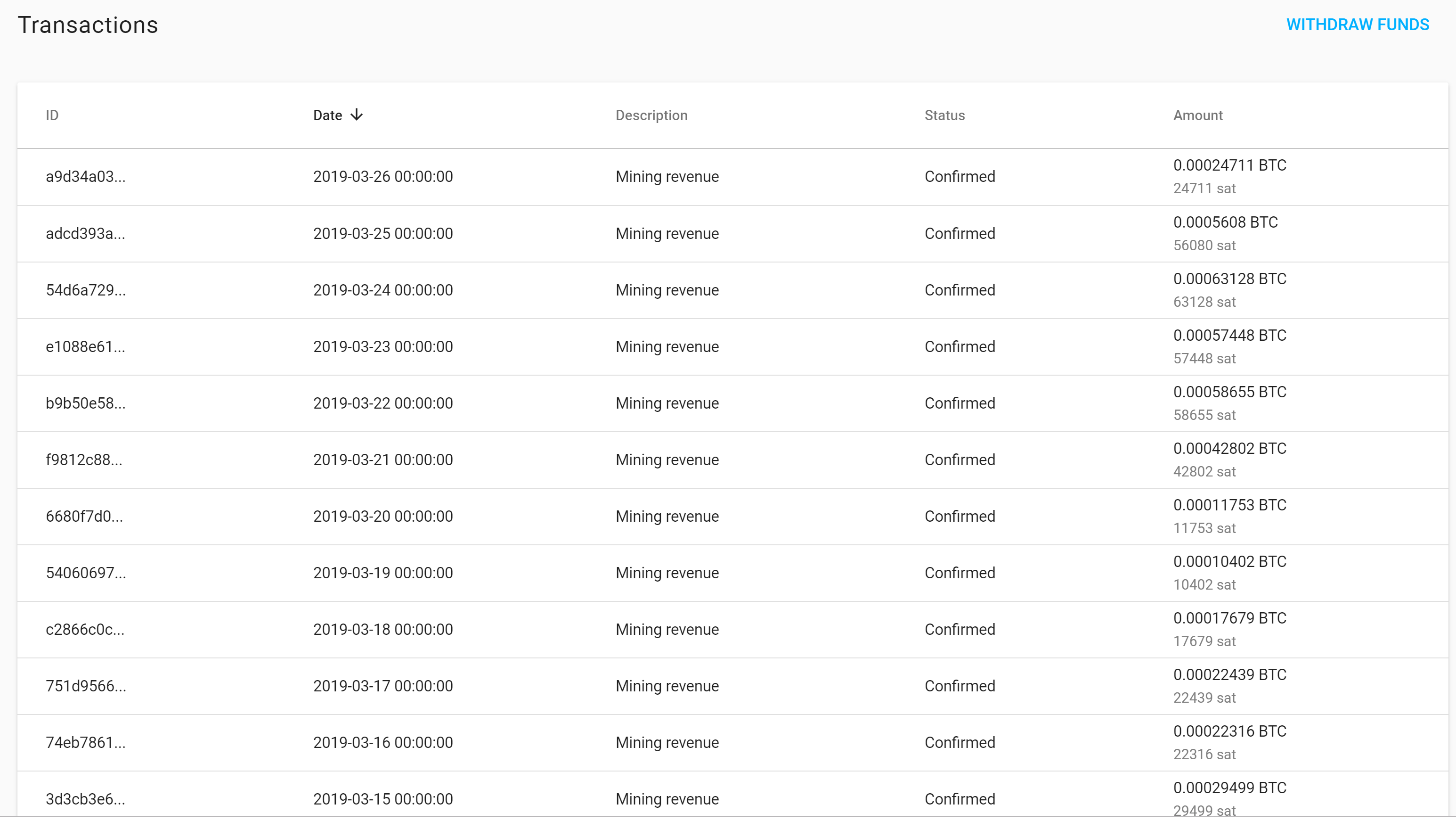
Task: Click date 2019-03-22 00:00:00
Action: point(382,403)
